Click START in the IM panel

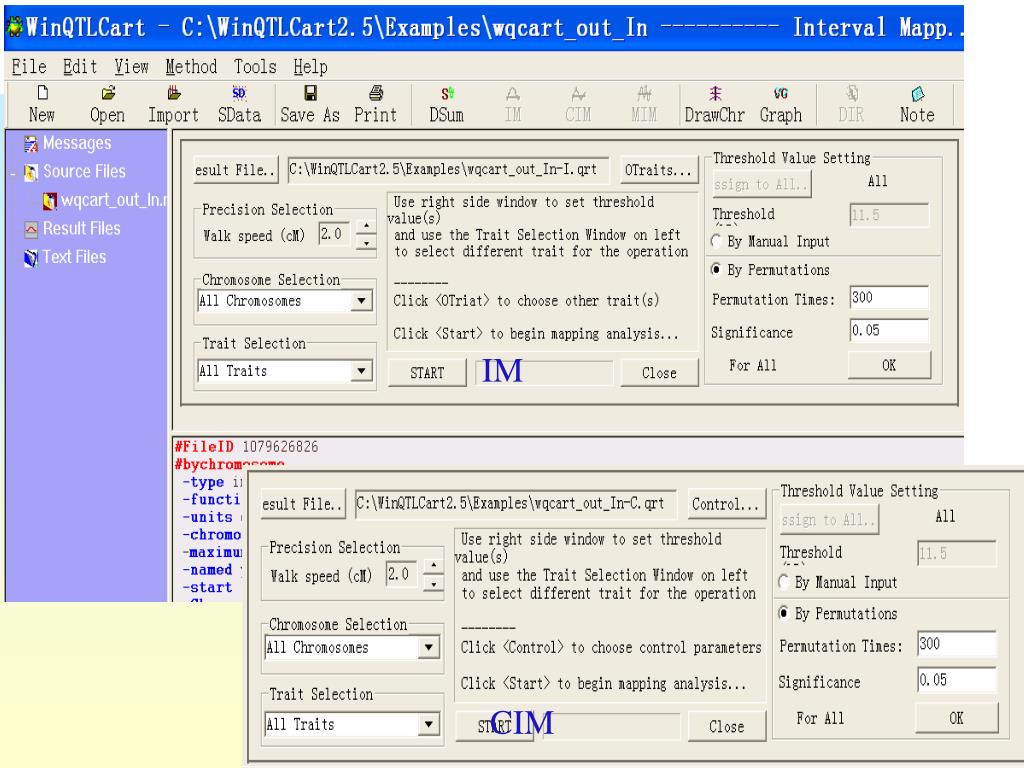tap(427, 373)
